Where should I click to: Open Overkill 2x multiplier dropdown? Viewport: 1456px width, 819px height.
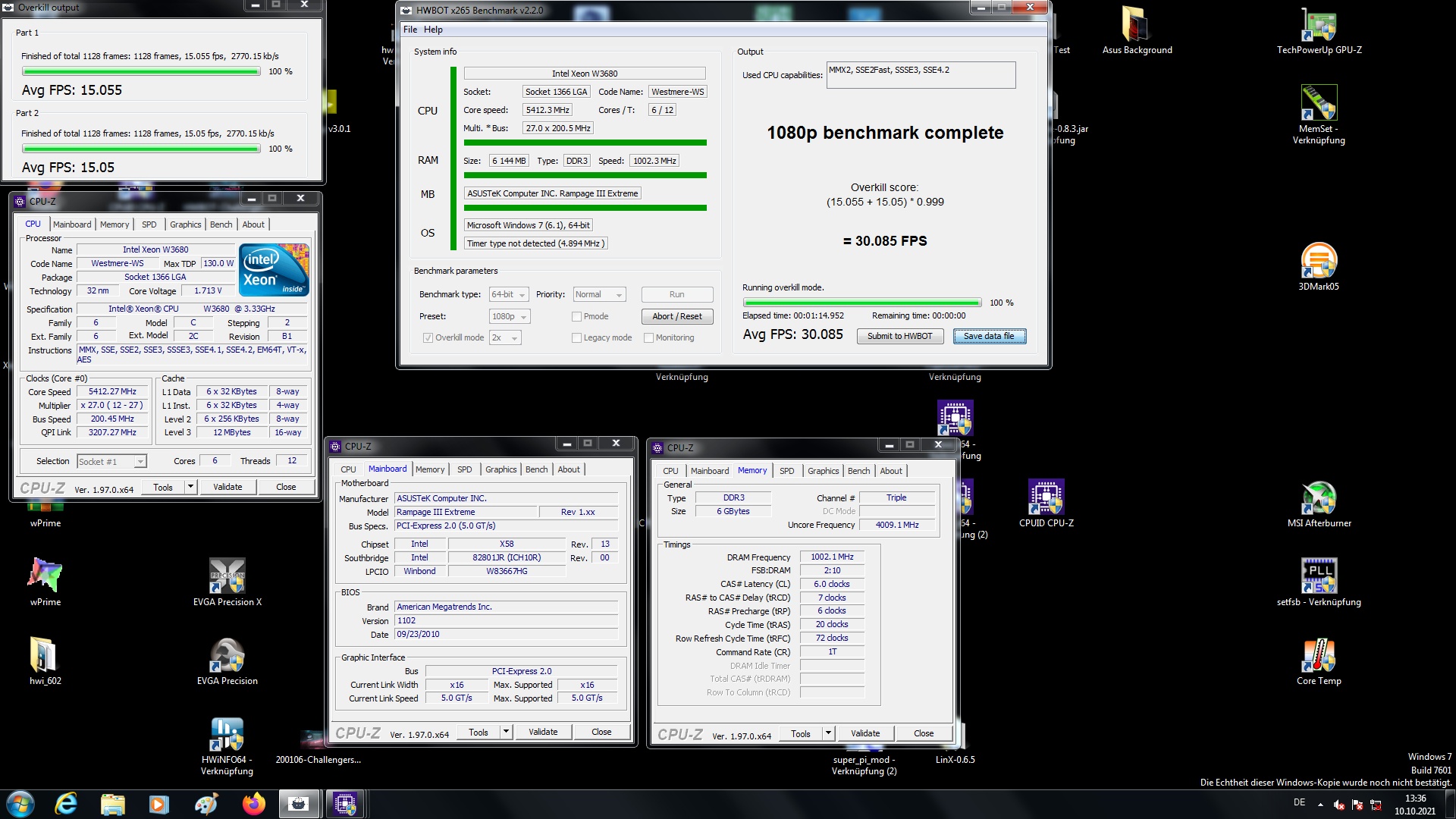point(505,338)
